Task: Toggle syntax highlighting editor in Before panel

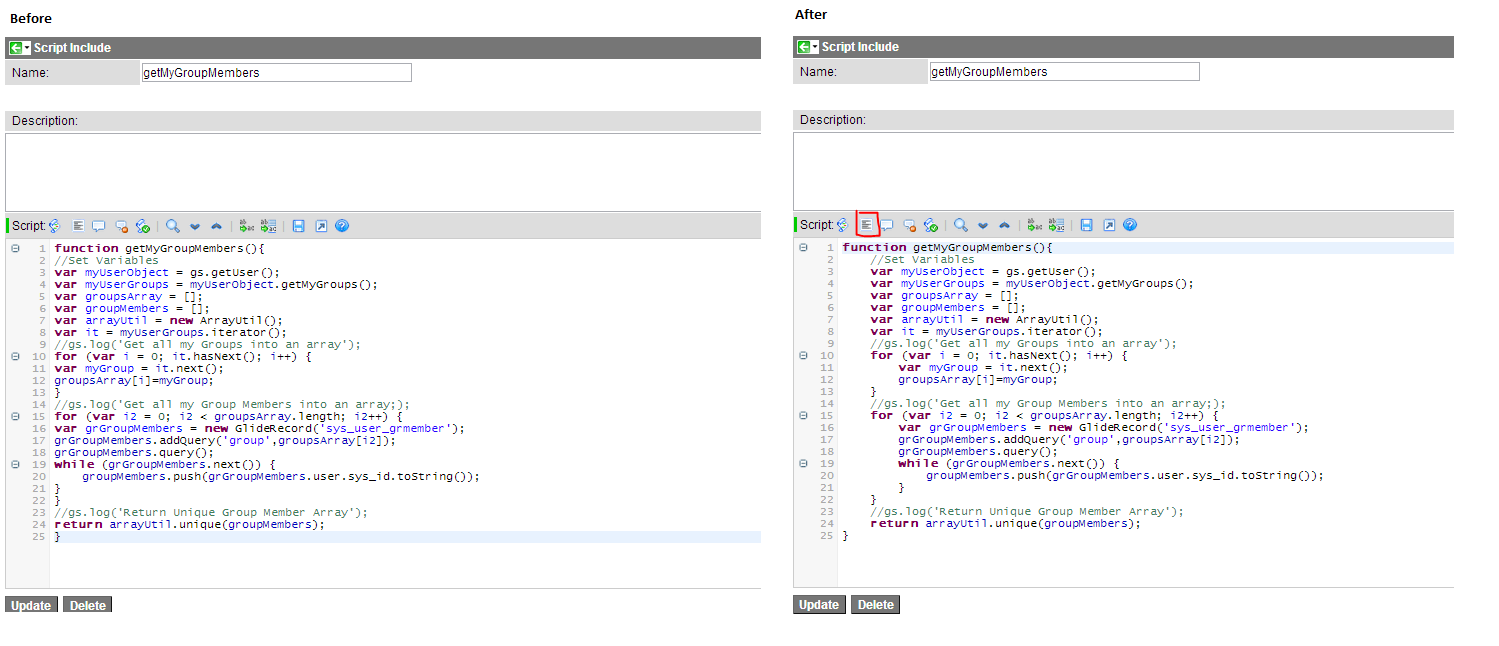Action: click(55, 226)
